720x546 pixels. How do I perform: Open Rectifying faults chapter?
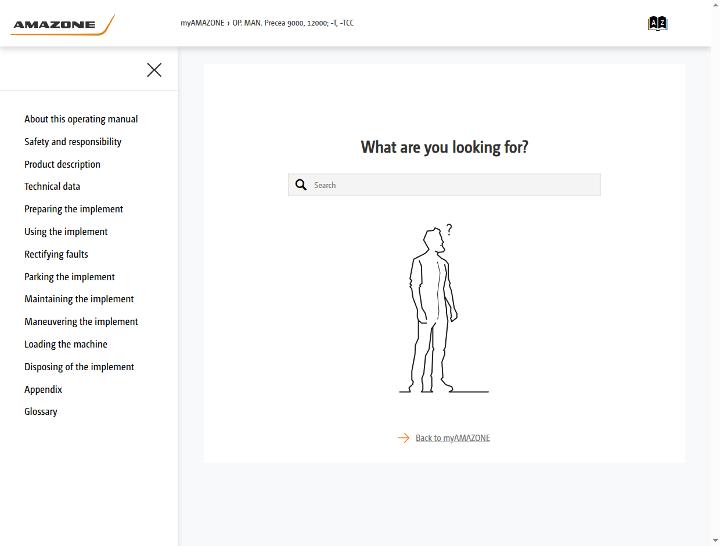click(56, 254)
